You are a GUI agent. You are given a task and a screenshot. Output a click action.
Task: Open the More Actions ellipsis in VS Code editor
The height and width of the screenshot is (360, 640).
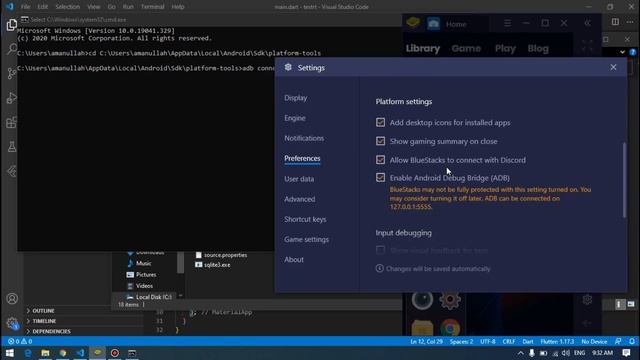point(630,22)
